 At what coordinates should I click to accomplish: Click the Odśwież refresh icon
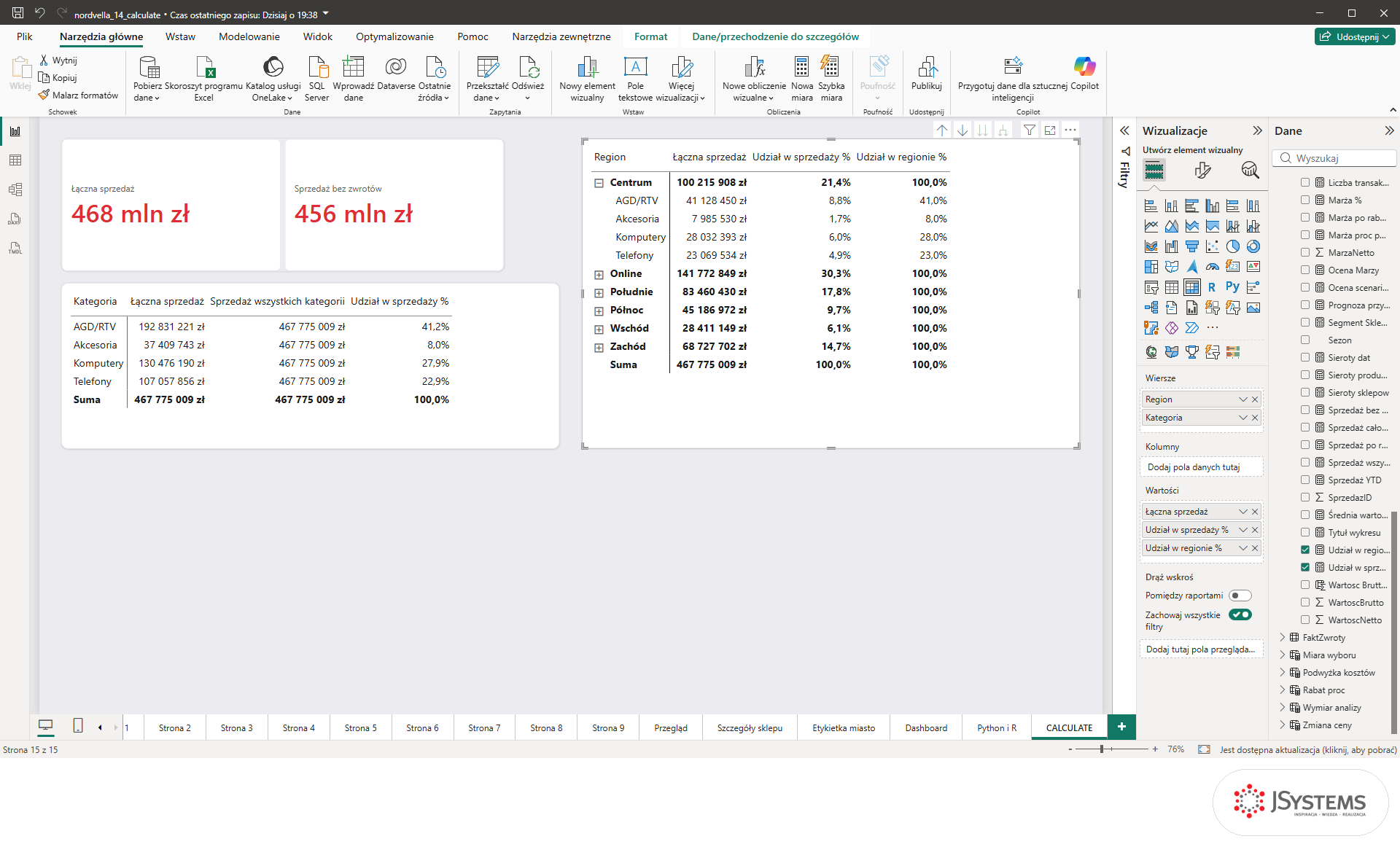(528, 67)
